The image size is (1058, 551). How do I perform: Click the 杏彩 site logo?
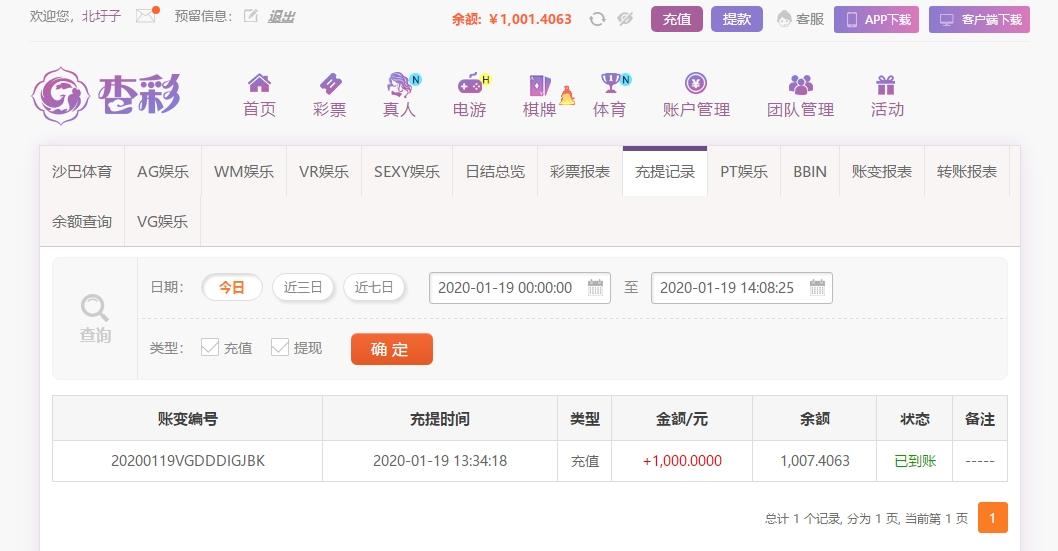[106, 95]
